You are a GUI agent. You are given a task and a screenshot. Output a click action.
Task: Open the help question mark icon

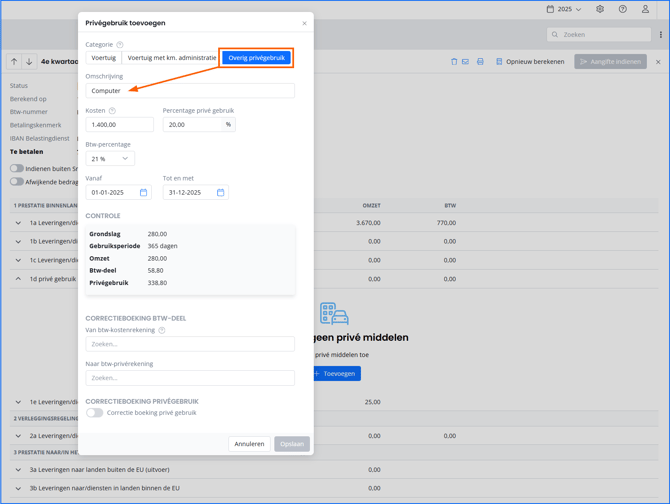[x=623, y=9]
